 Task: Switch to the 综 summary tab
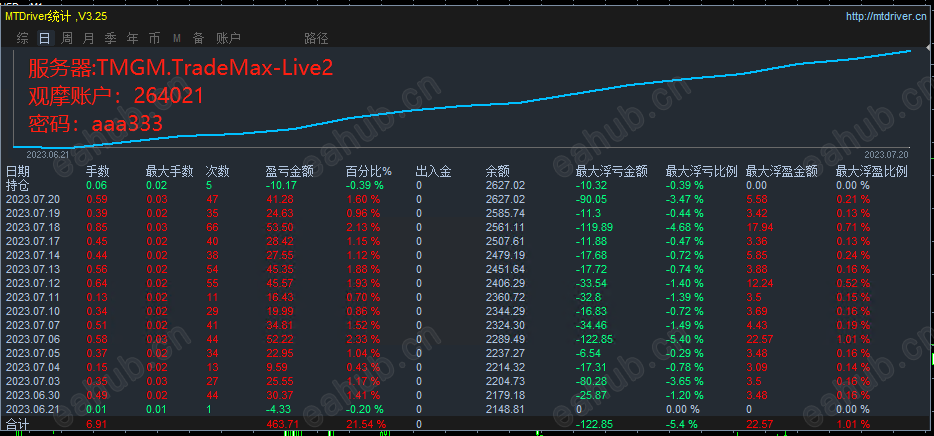(23, 39)
